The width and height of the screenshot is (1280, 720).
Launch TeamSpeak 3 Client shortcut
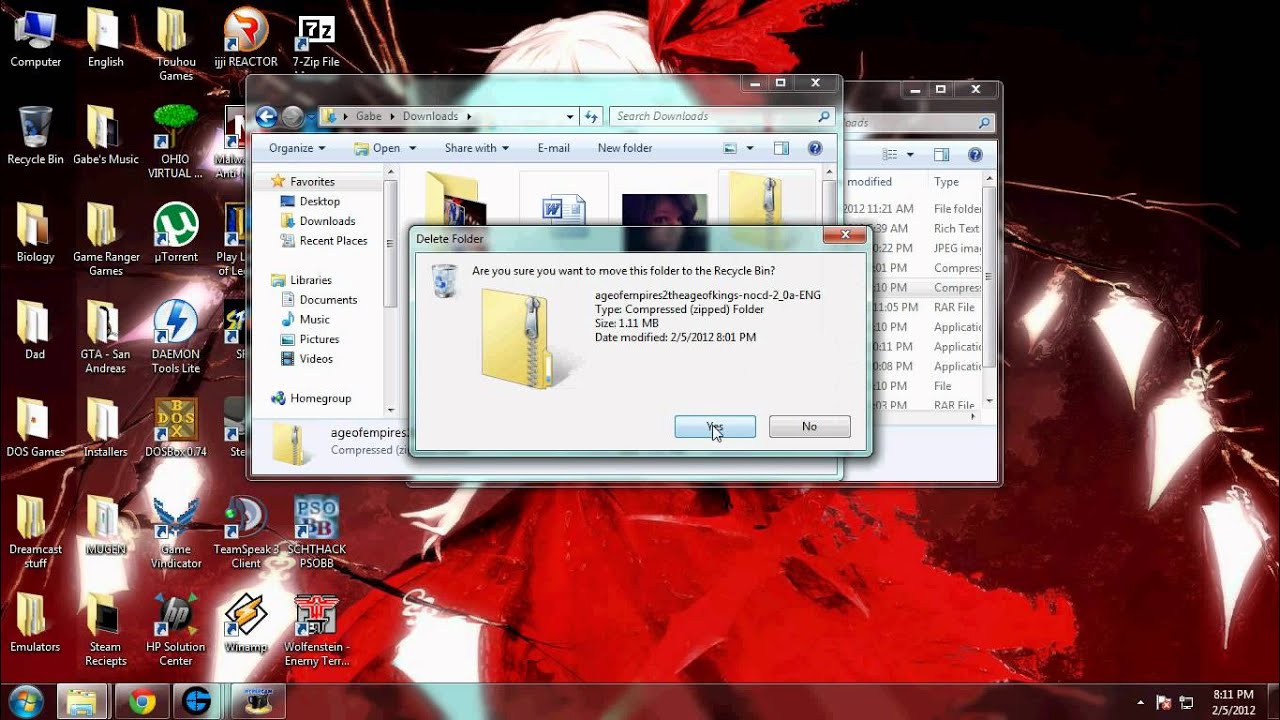tap(246, 532)
